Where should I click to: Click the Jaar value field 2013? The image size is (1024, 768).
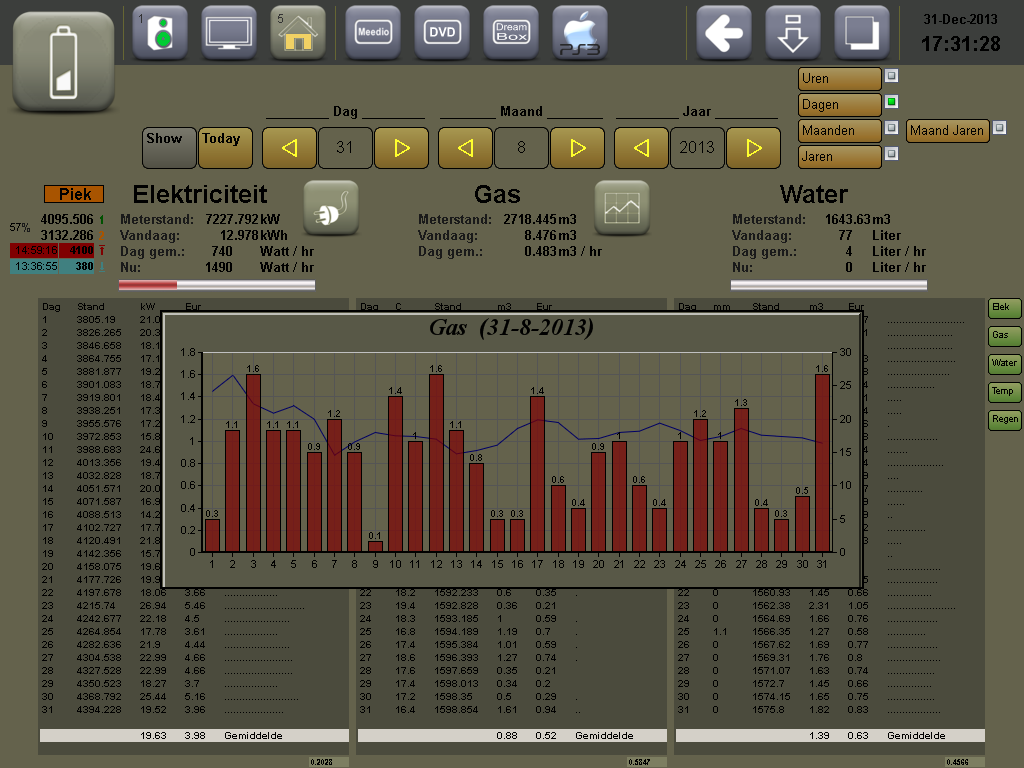[697, 148]
